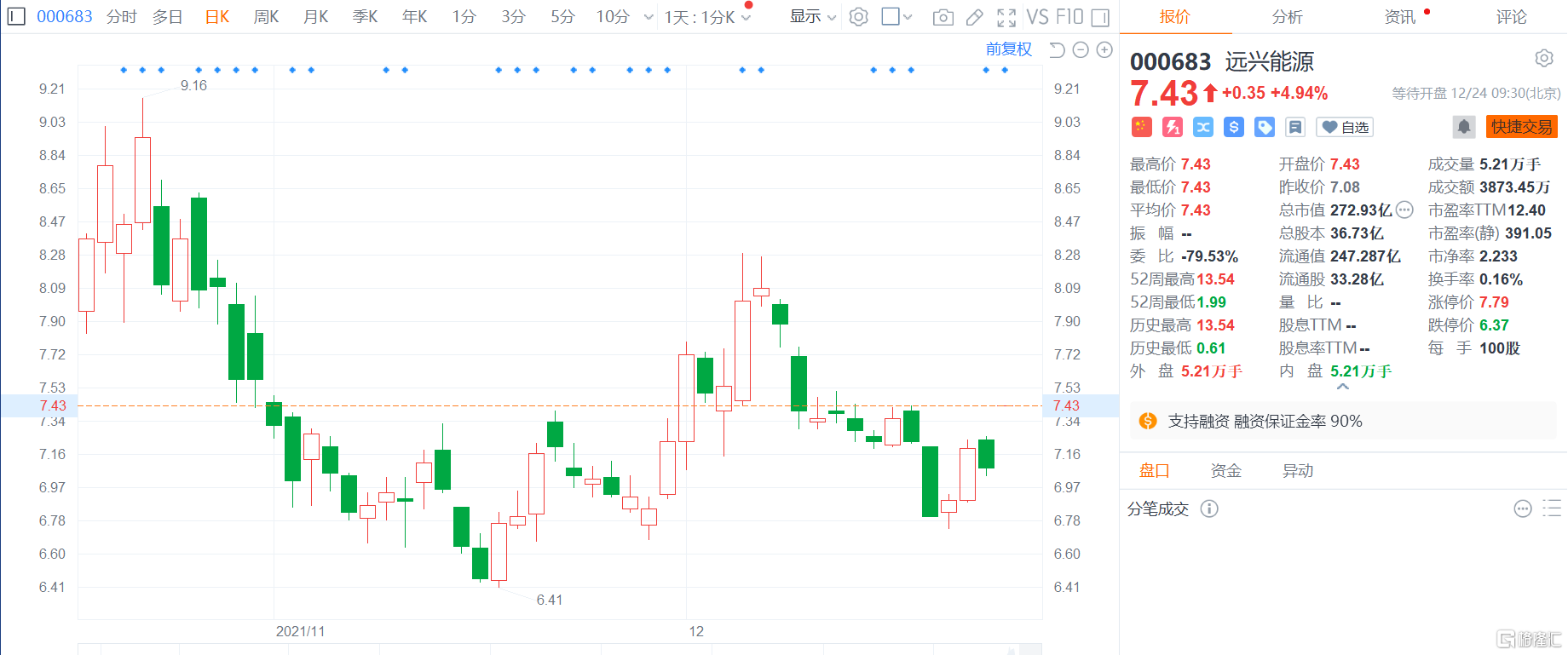Take a chart screenshot with camera icon
The width and height of the screenshot is (1568, 655).
(x=943, y=17)
